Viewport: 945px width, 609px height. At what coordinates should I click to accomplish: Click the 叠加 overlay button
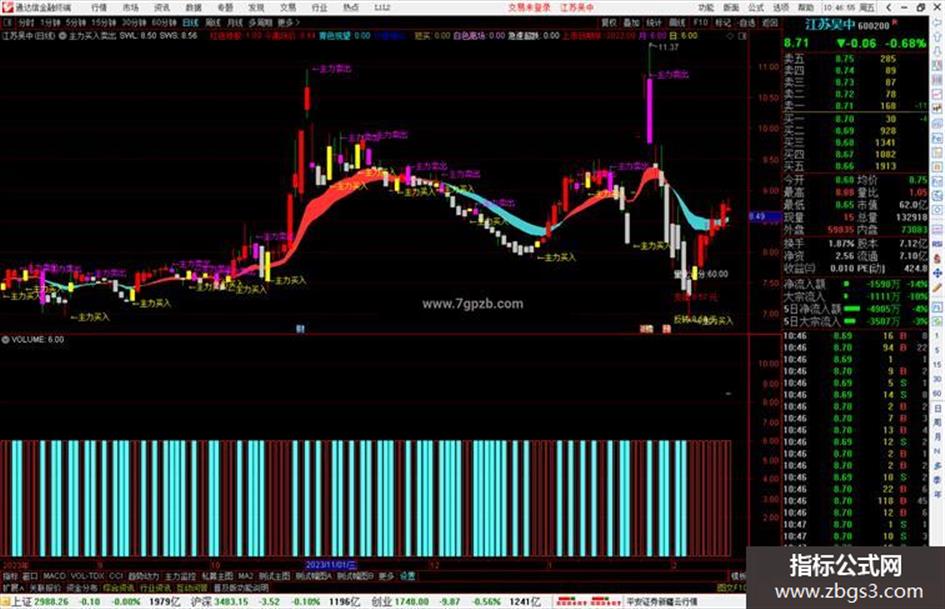[x=631, y=22]
